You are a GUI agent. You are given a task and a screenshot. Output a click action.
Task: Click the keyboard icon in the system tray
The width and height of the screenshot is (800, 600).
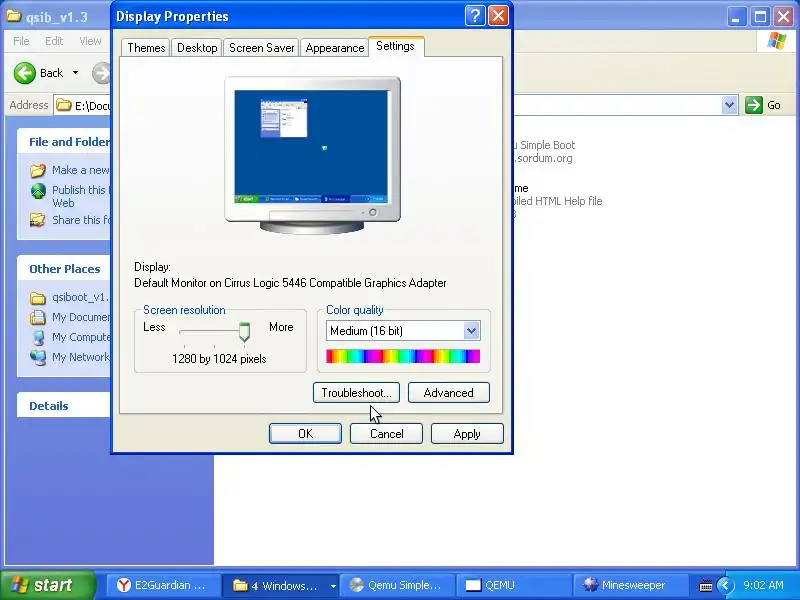click(706, 585)
